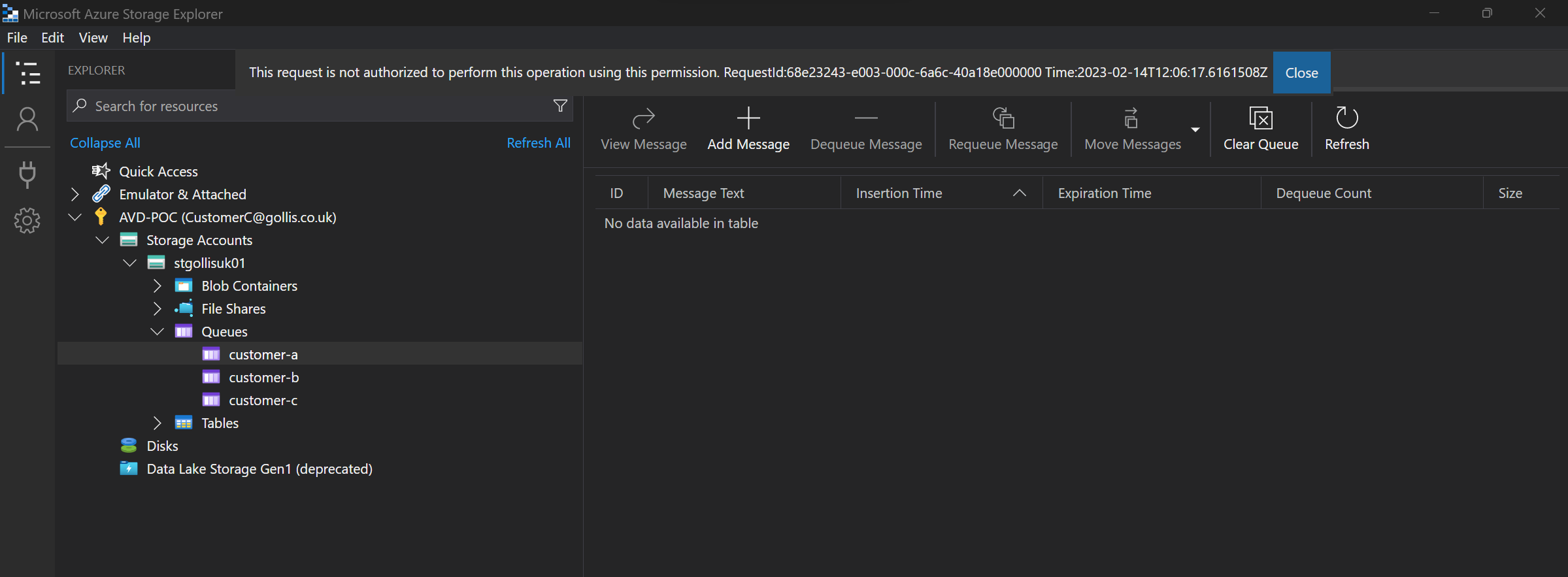The image size is (1568, 577).
Task: Expand the File Shares node
Action: (x=157, y=308)
